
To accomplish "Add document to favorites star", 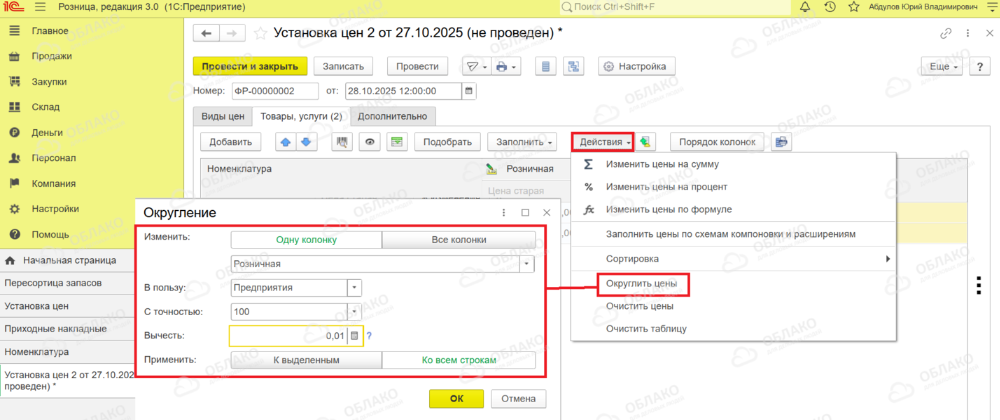I will click(x=260, y=34).
